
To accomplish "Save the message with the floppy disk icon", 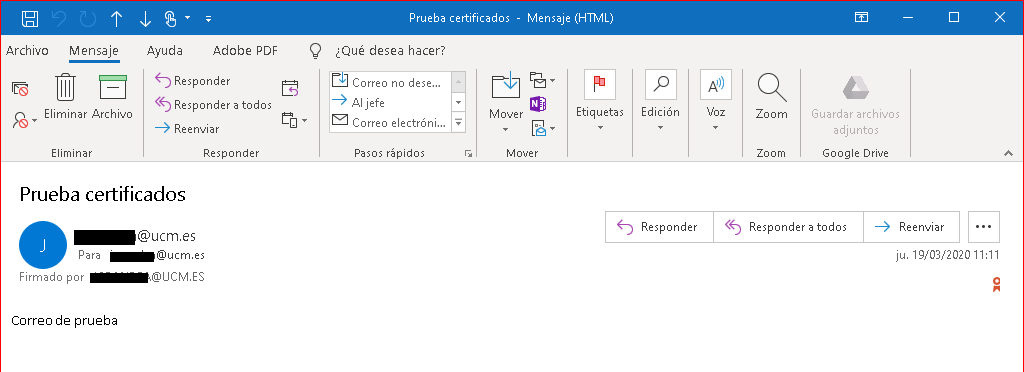I will click(x=30, y=18).
